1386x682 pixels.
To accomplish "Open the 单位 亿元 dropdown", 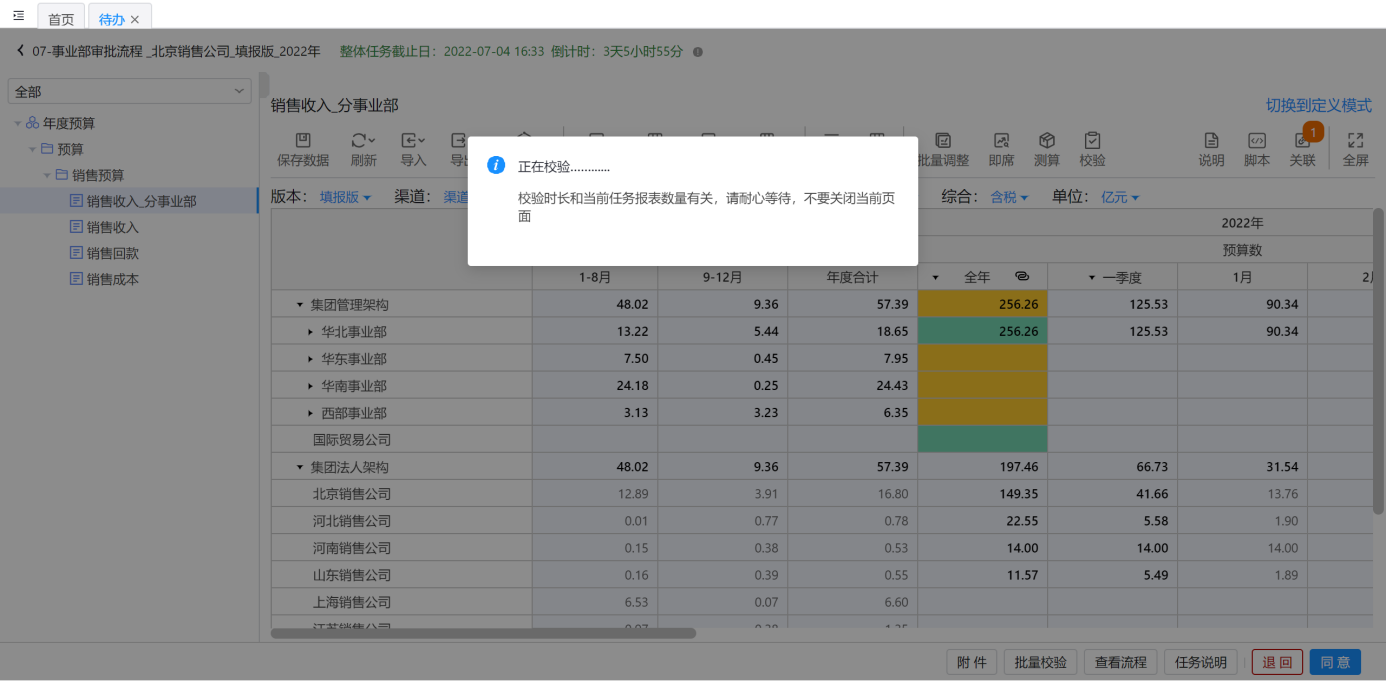I will [x=1120, y=198].
